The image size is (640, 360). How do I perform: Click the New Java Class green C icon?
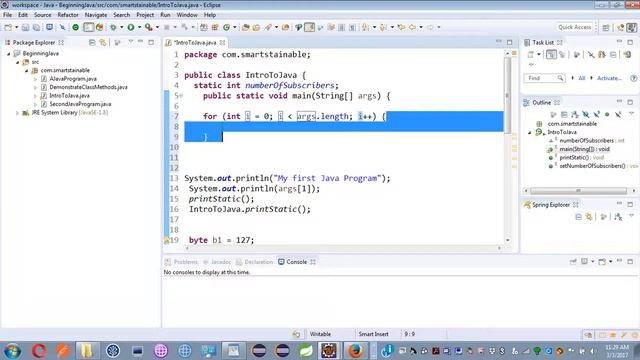[x=226, y=27]
